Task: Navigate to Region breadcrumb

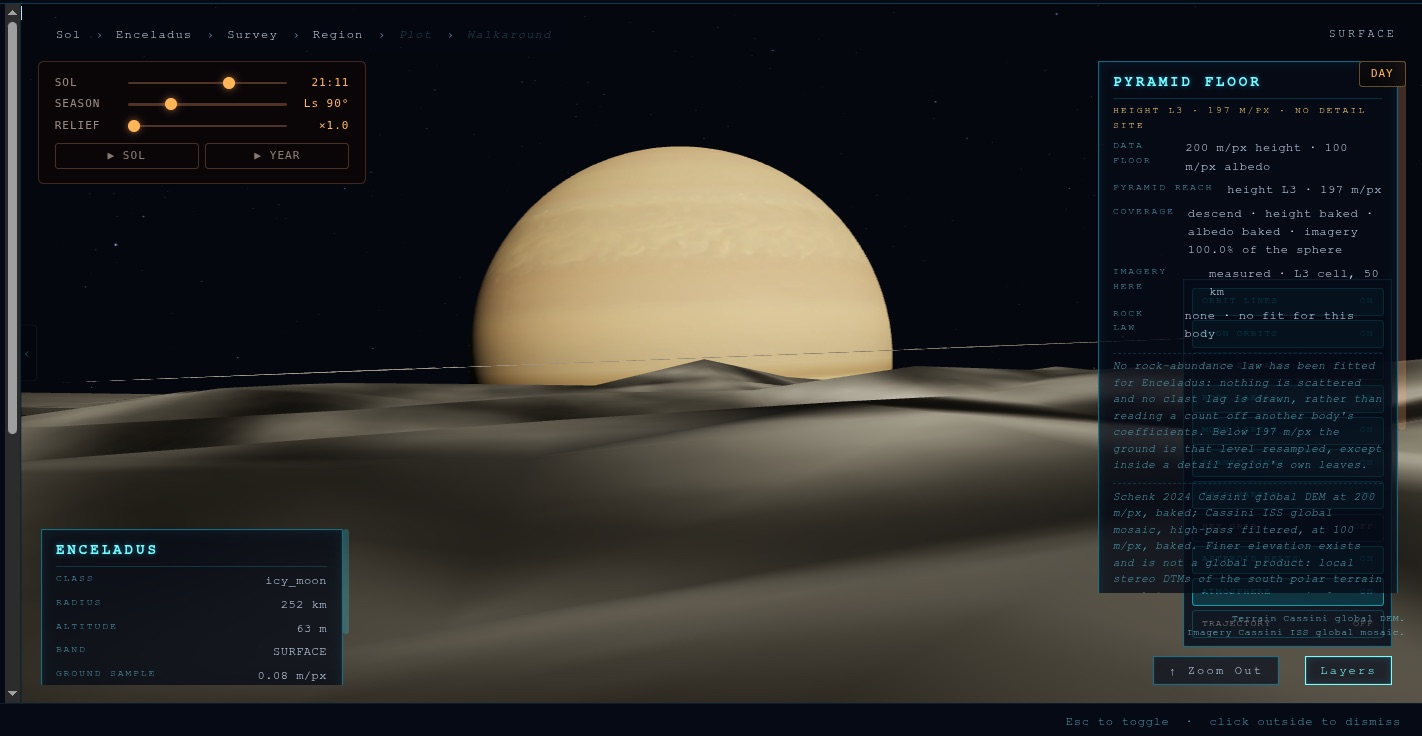Action: tap(337, 35)
